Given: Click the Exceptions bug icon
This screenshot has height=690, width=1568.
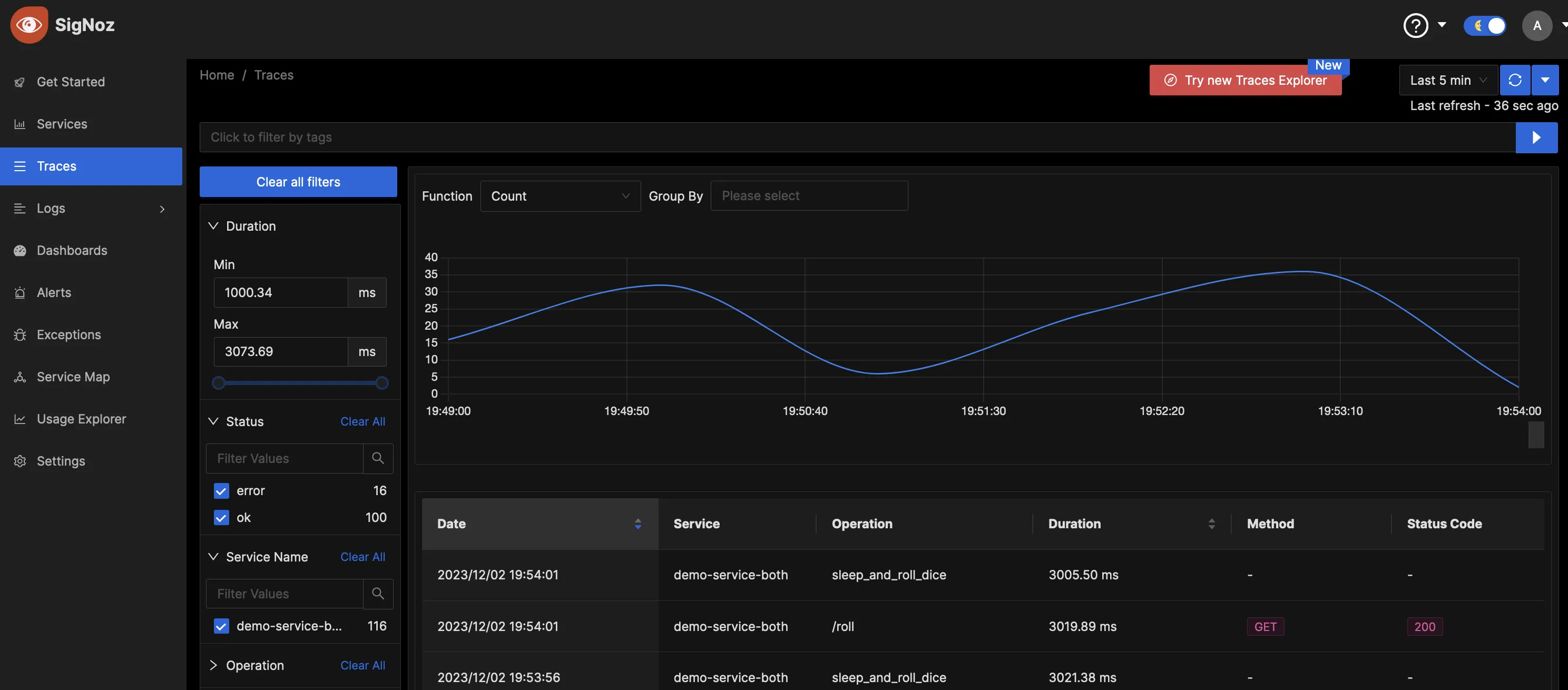Looking at the screenshot, I should pyautogui.click(x=19, y=334).
